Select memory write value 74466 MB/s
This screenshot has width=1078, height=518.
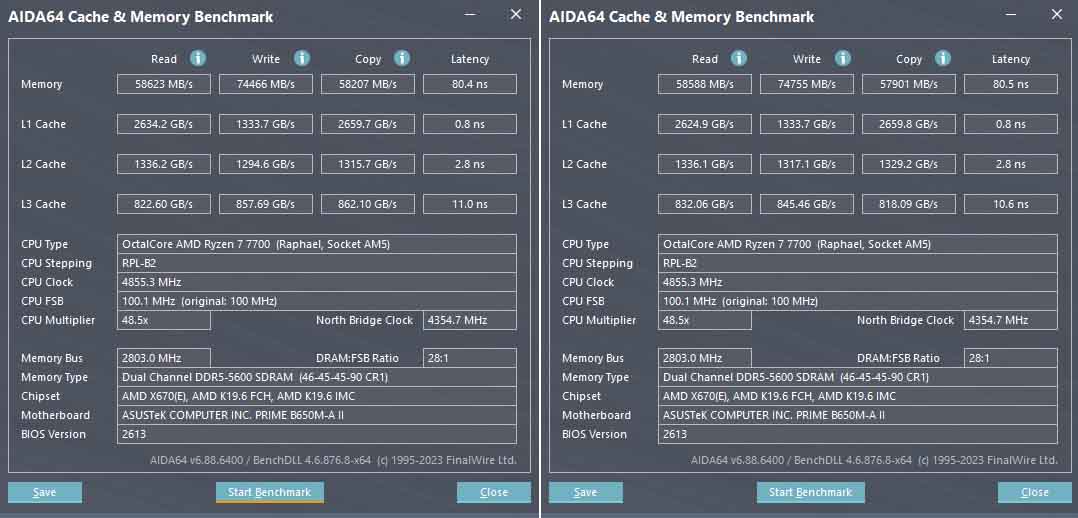pyautogui.click(x=266, y=85)
